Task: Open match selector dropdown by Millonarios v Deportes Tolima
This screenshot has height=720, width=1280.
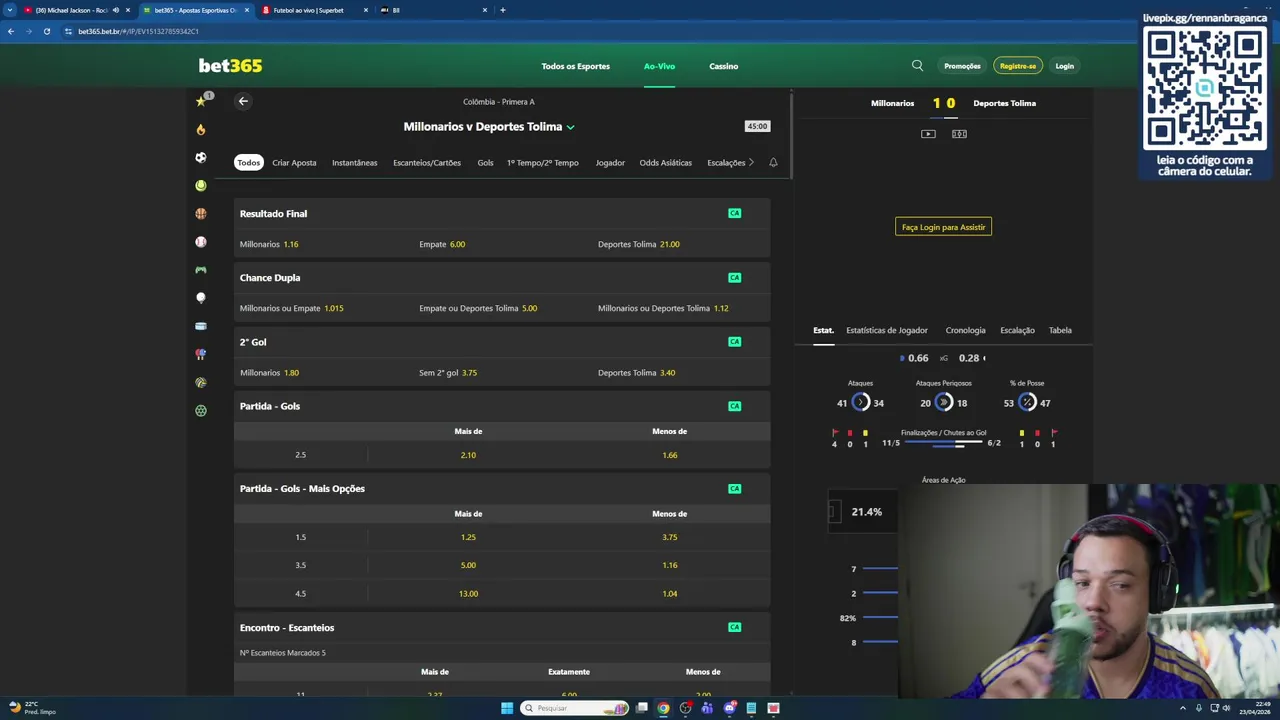Action: coord(570,127)
